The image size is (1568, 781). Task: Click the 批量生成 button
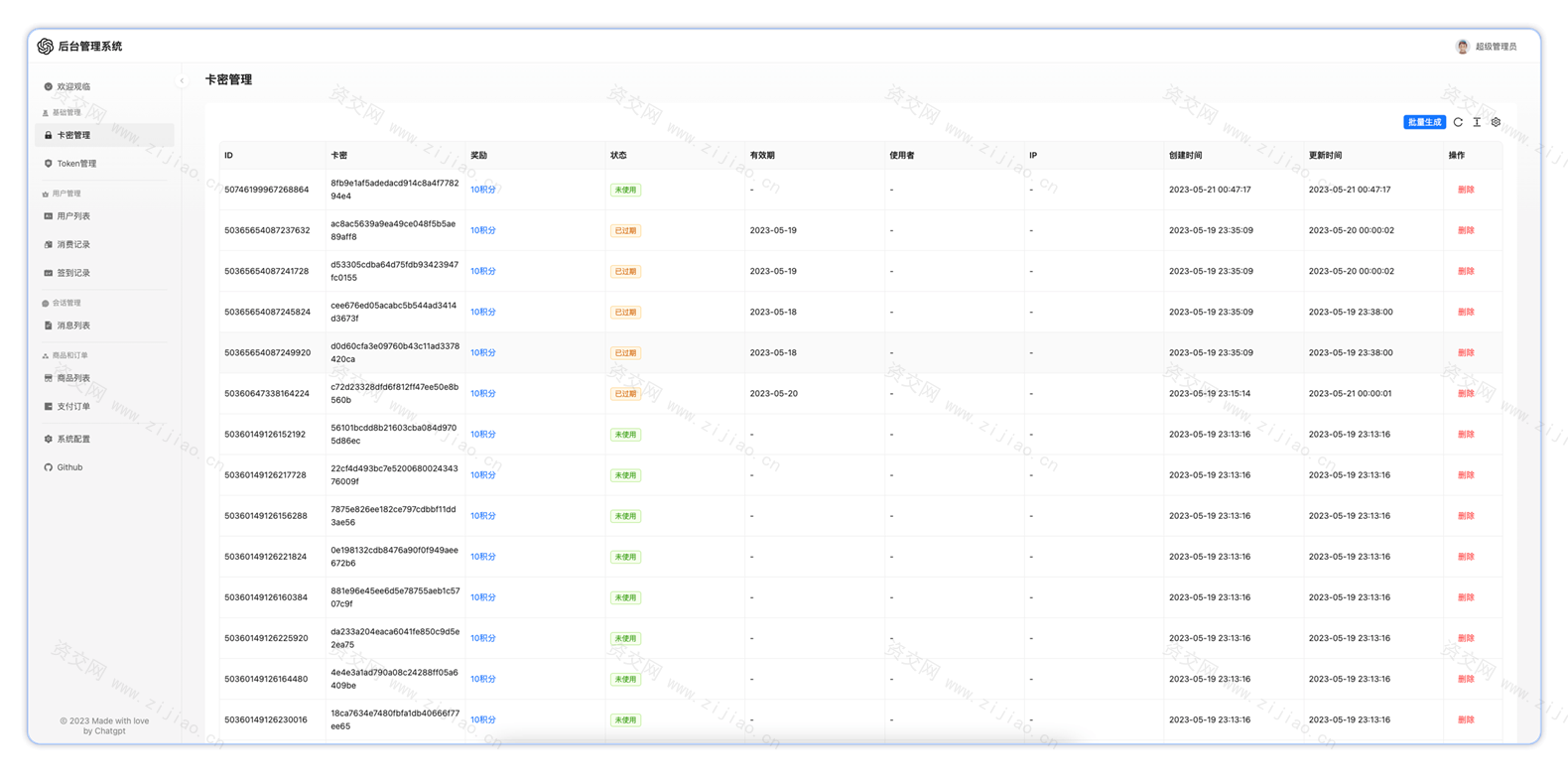tap(1424, 122)
